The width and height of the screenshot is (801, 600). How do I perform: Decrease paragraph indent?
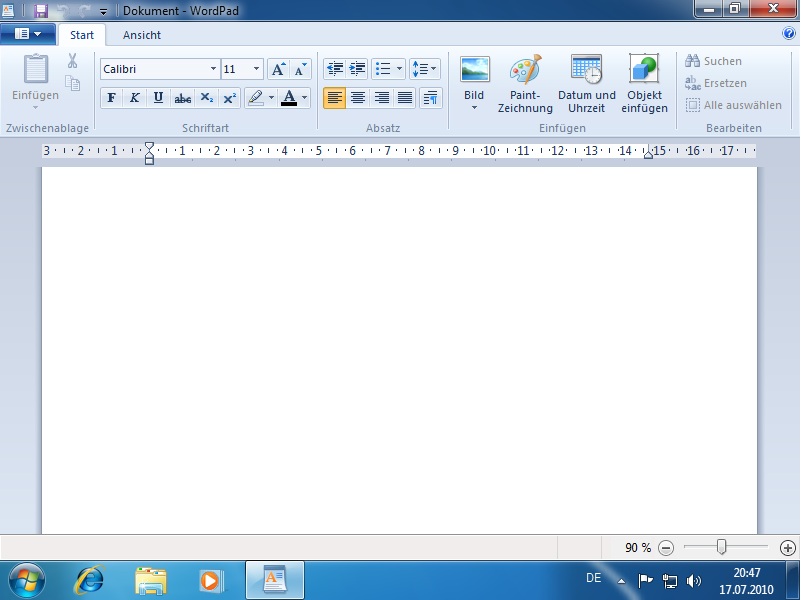(x=334, y=69)
